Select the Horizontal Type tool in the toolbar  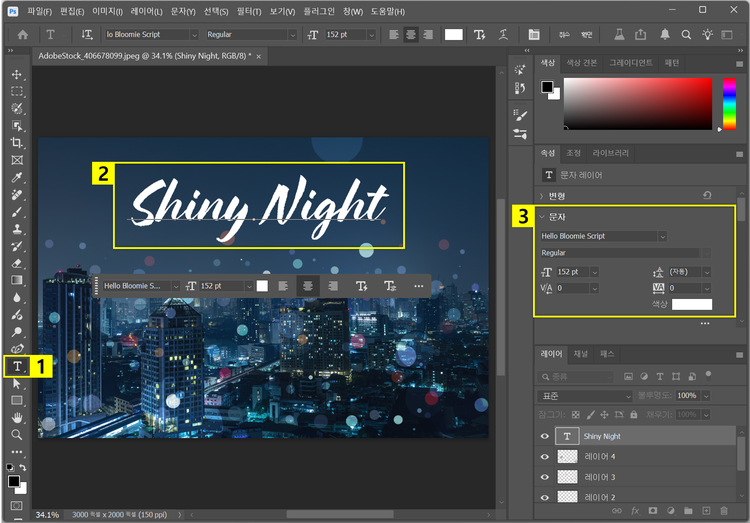pos(17,367)
